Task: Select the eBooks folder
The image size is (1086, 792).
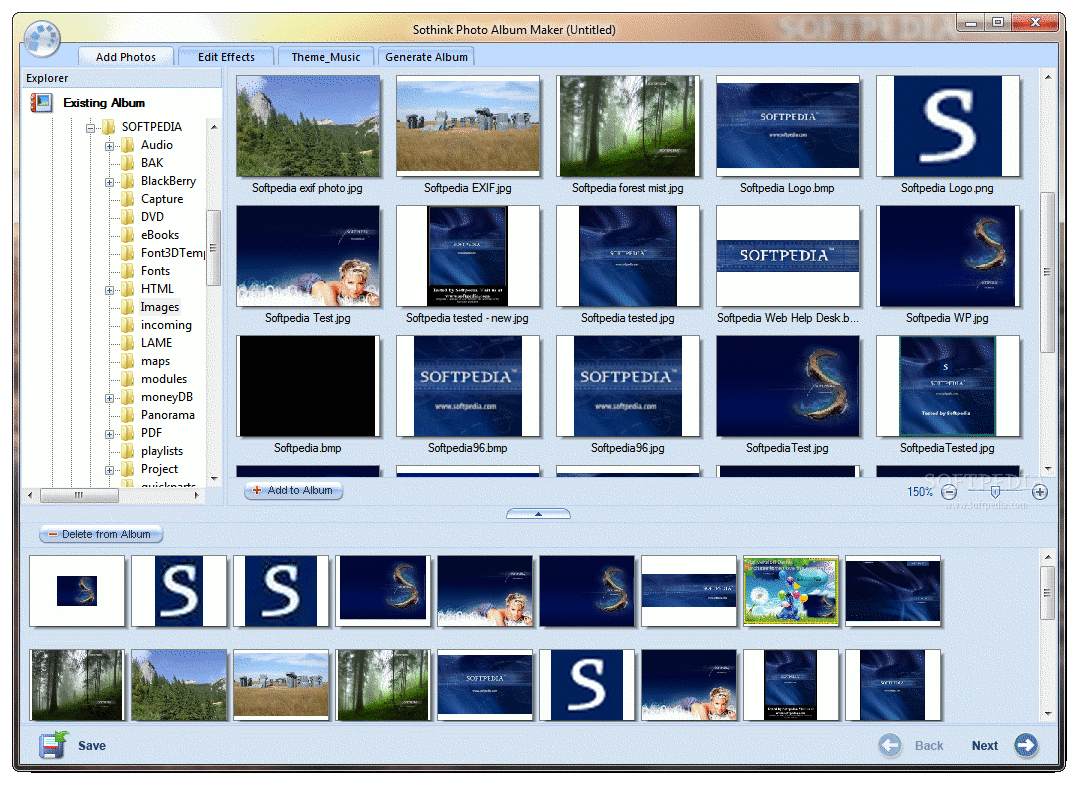Action: pyautogui.click(x=160, y=235)
